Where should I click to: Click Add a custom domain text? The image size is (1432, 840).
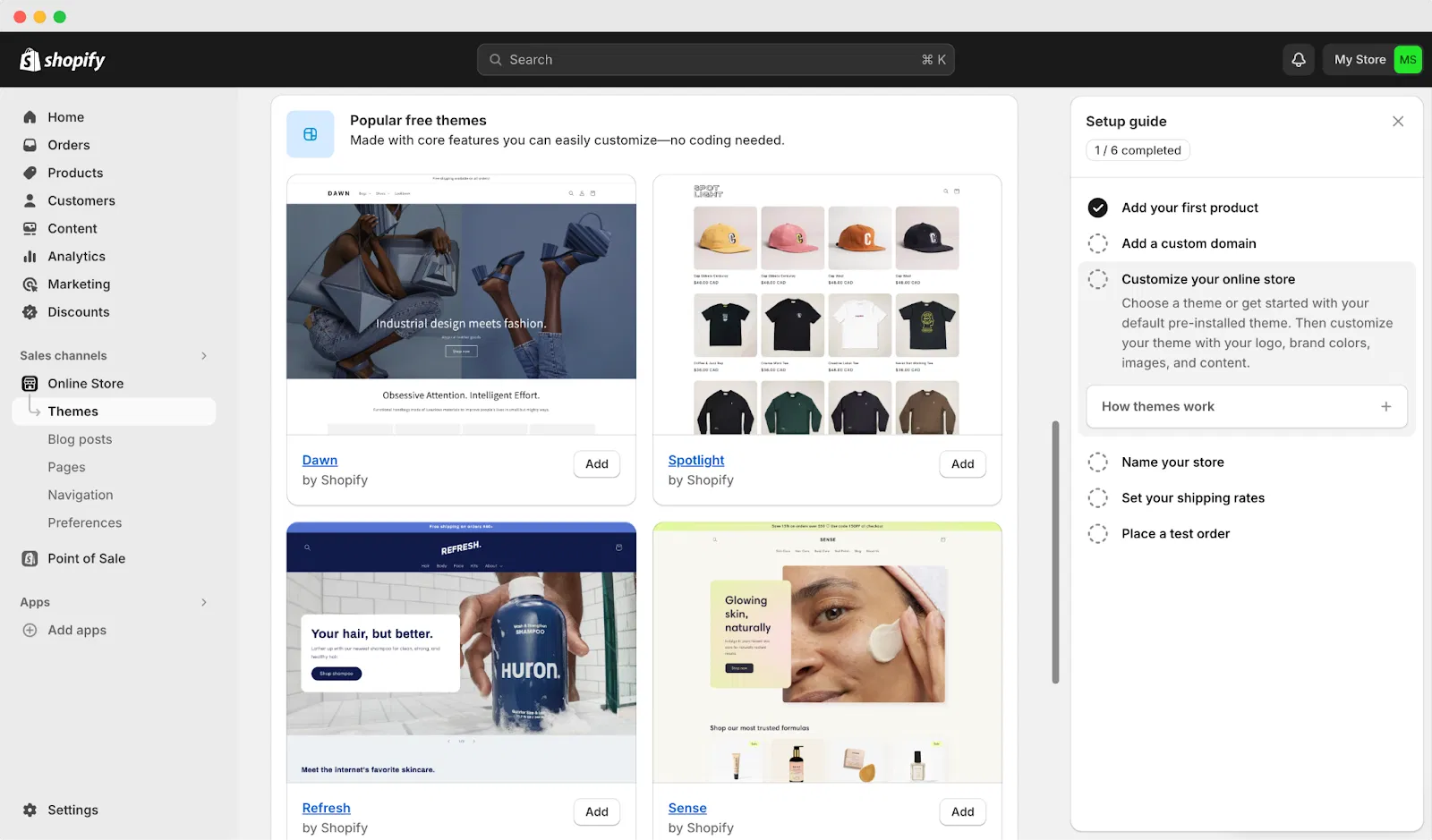click(1189, 243)
